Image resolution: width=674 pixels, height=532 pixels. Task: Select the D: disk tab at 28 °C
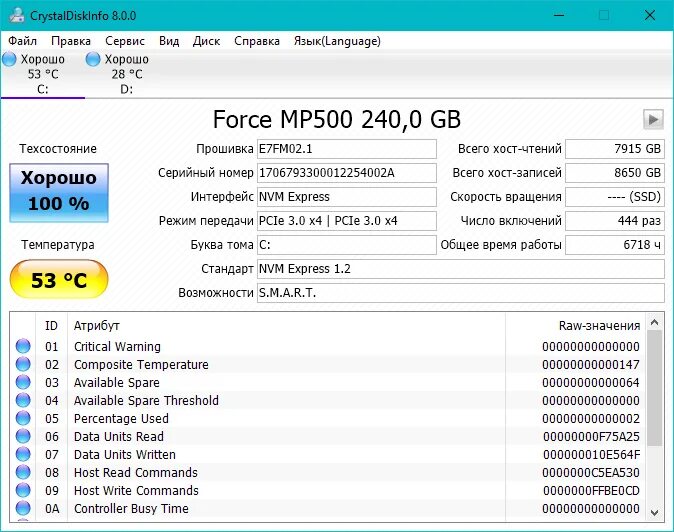[x=127, y=74]
